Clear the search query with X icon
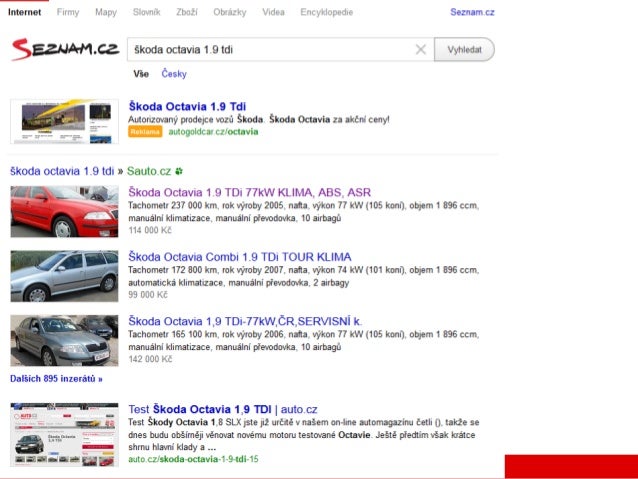 pyautogui.click(x=421, y=50)
